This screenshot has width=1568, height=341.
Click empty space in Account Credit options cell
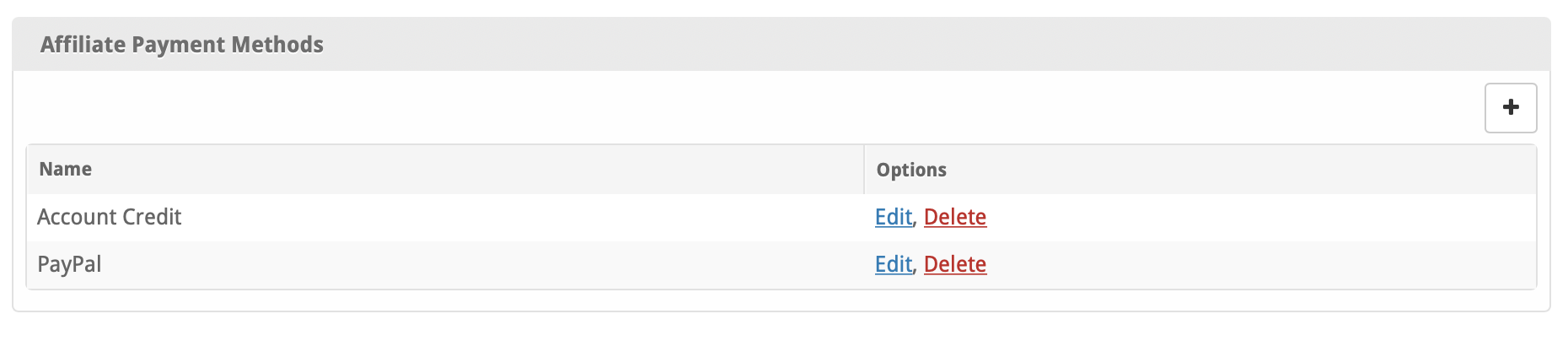click(1265, 217)
